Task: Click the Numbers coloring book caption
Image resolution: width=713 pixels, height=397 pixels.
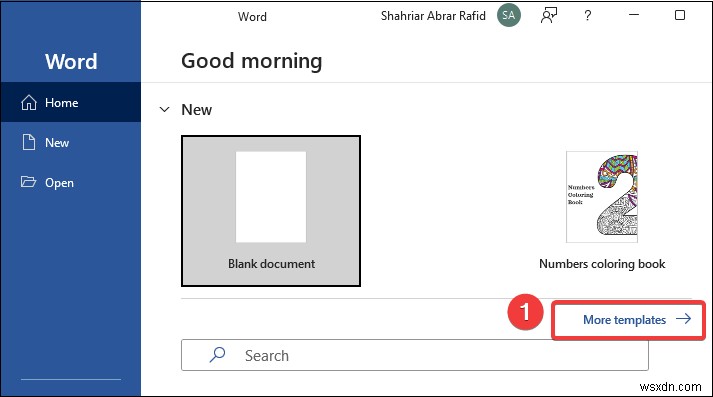Action: (x=602, y=264)
